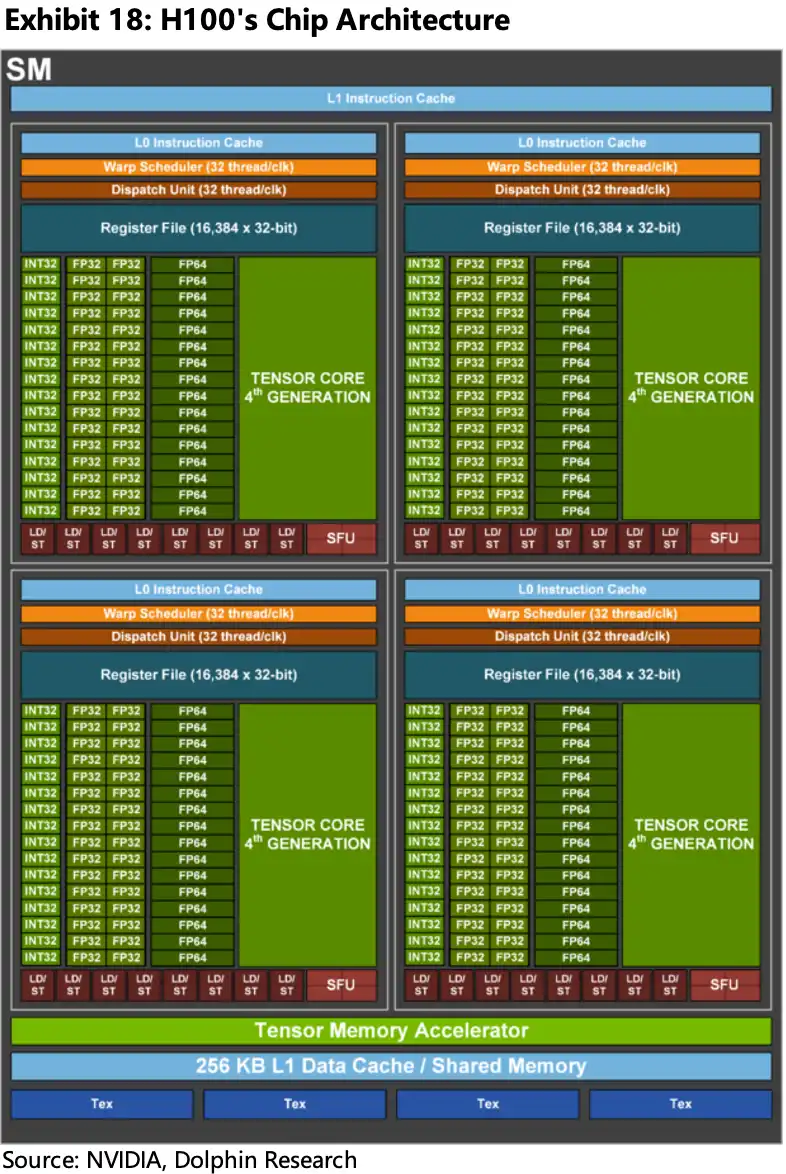
Task: Select 'L0 Instruction Cache' in bottom-right partition
Action: click(x=582, y=590)
